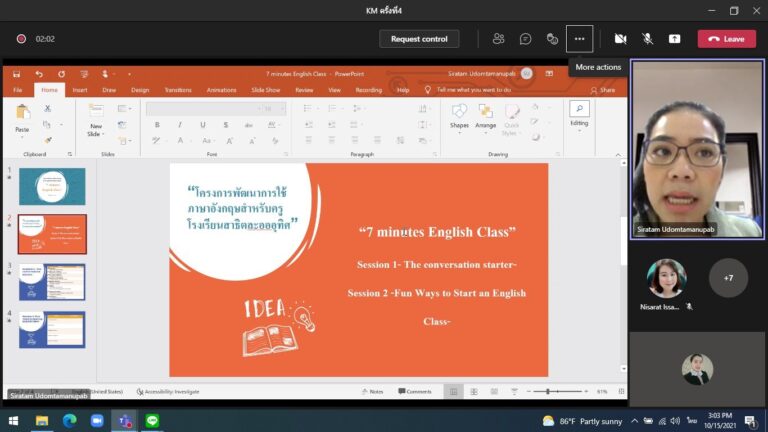Click the Save icon in PowerPoint
This screenshot has height=432, width=768.
tap(17, 74)
